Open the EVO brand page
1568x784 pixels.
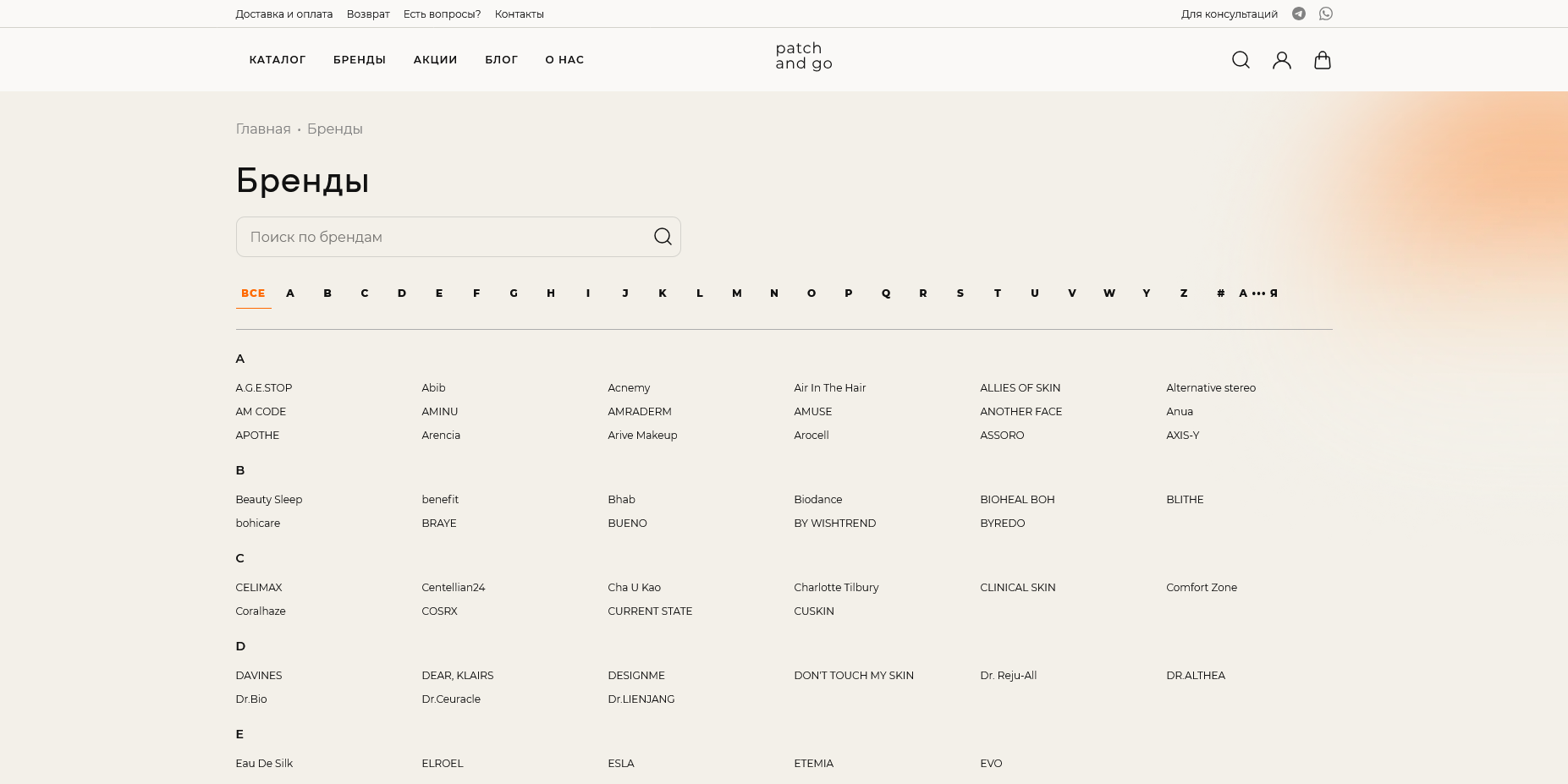(992, 764)
